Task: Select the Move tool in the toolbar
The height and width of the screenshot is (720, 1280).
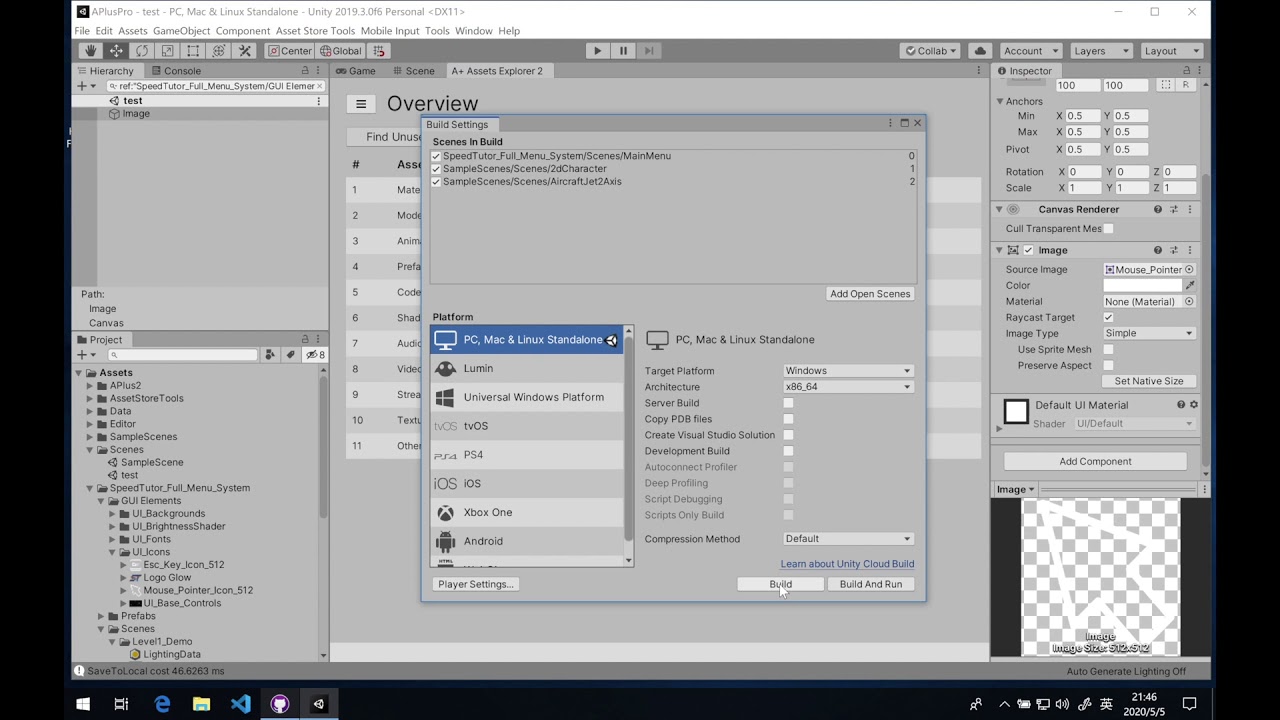Action: [x=116, y=51]
